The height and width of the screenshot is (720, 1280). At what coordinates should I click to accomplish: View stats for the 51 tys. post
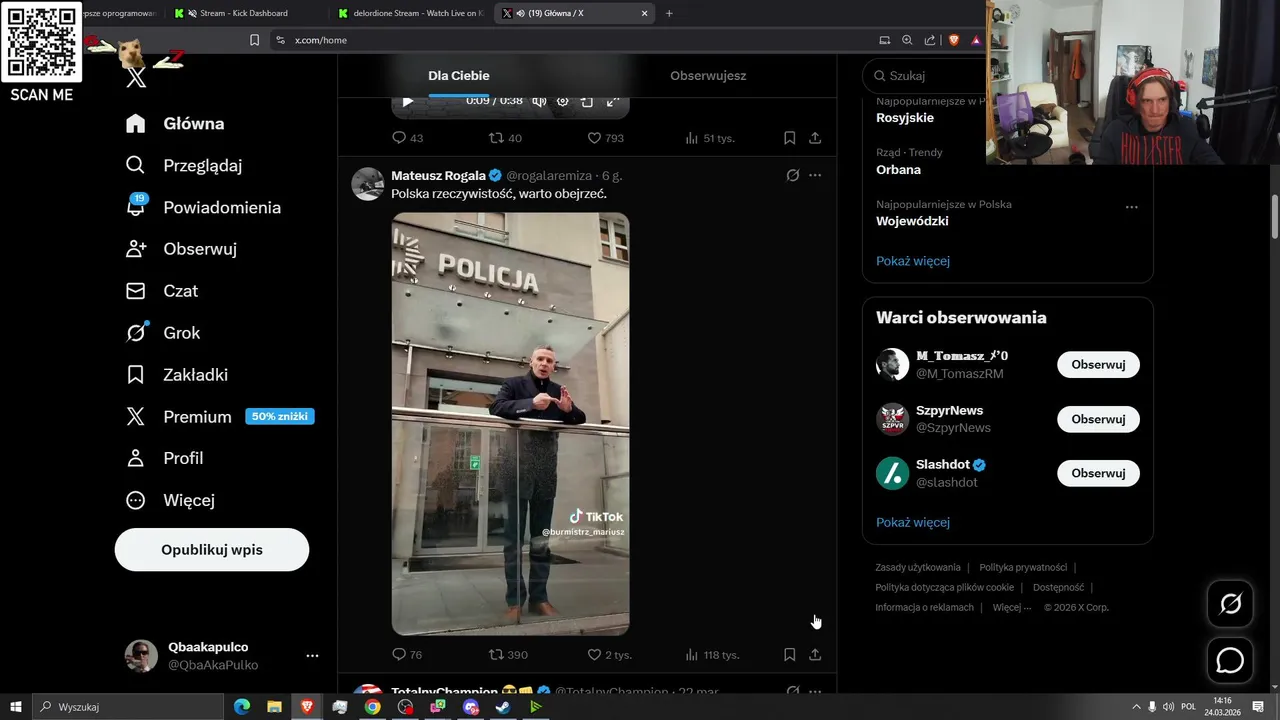click(709, 138)
